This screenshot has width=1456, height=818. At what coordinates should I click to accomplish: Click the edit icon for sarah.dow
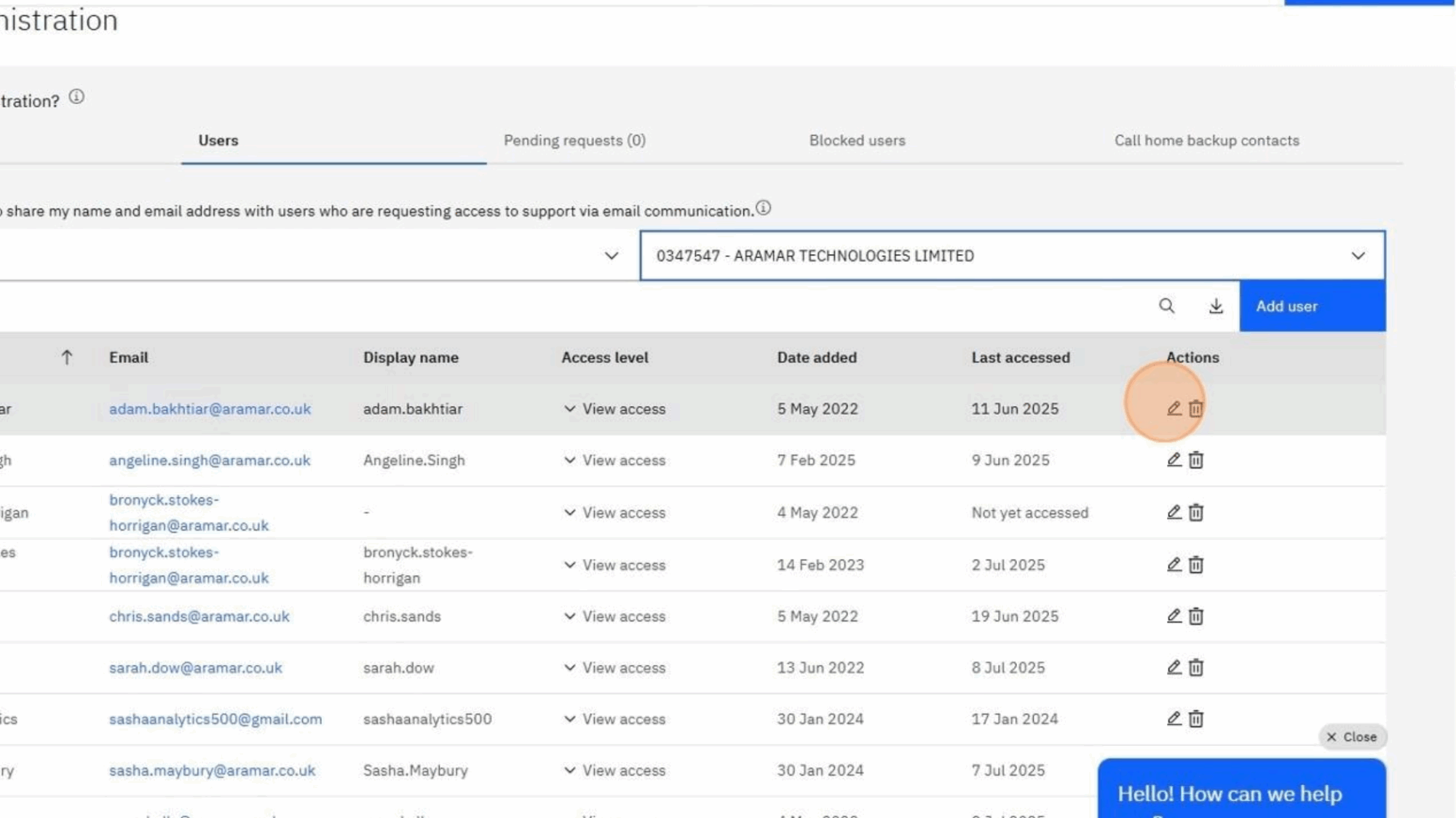1174,667
